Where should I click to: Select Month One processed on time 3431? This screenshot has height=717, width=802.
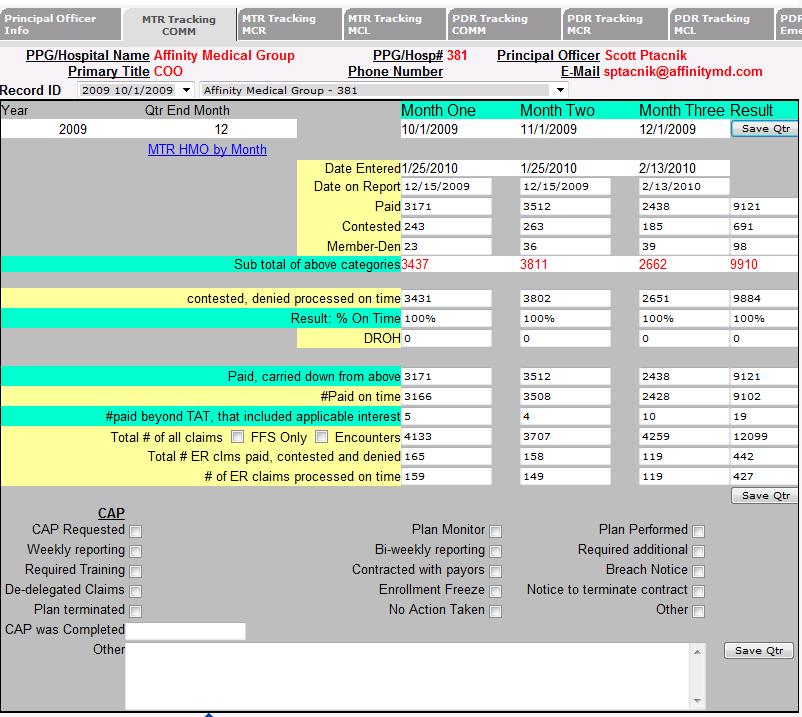click(447, 299)
